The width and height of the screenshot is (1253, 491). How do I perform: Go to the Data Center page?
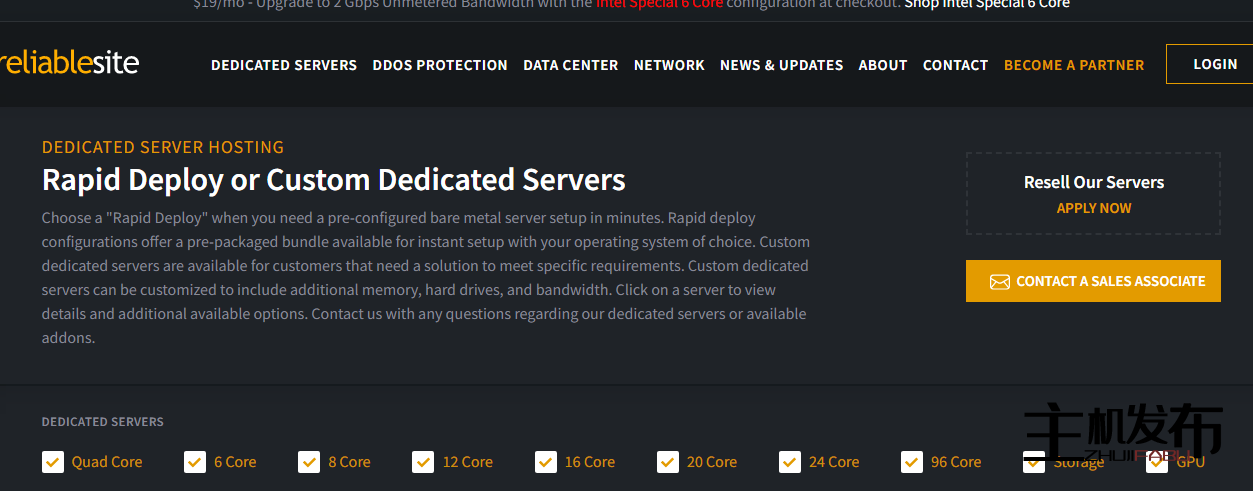[570, 65]
